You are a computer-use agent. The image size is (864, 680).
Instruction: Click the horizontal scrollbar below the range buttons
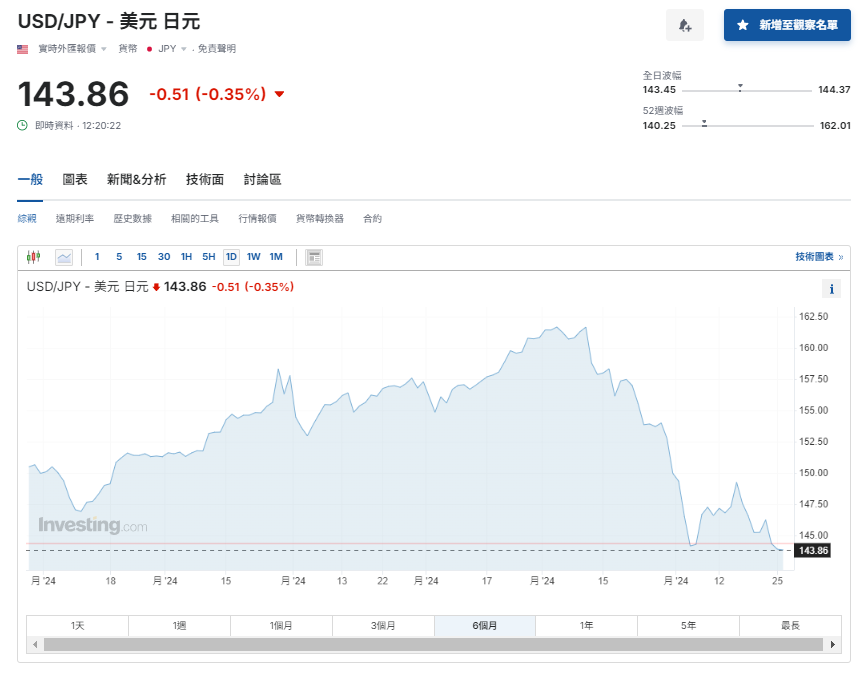click(x=430, y=645)
